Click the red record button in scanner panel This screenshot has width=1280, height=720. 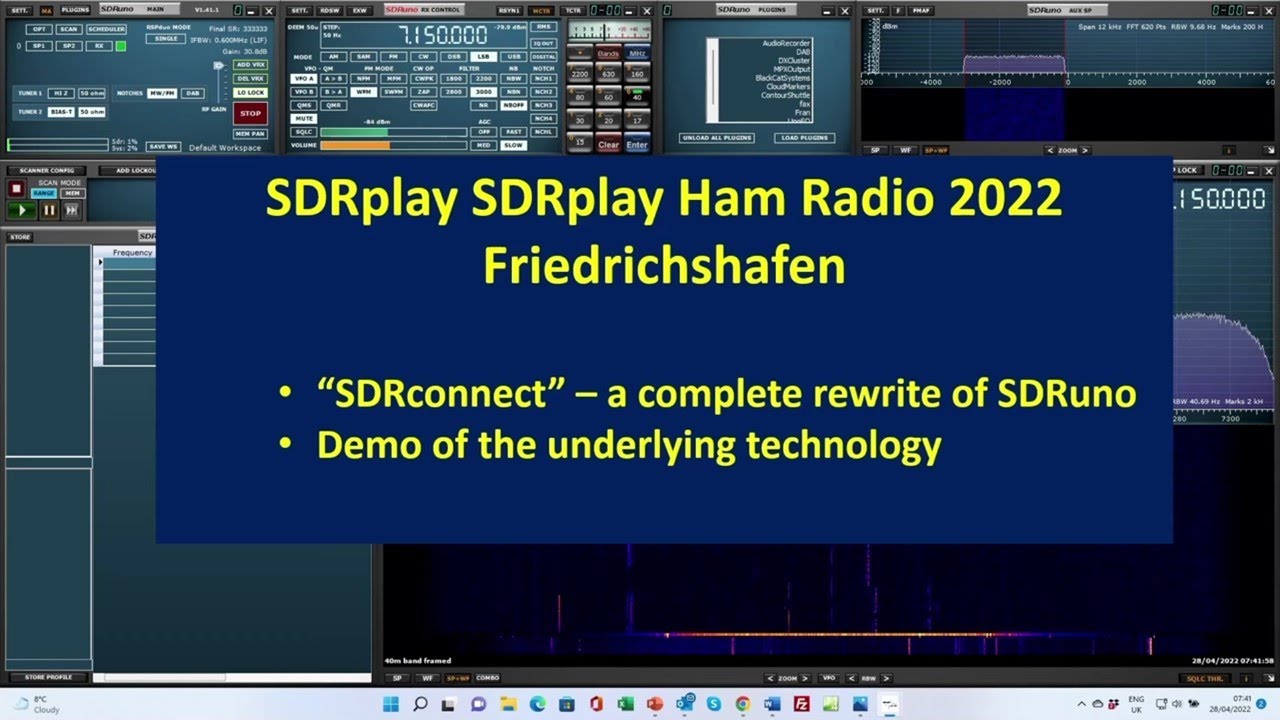tap(16, 188)
